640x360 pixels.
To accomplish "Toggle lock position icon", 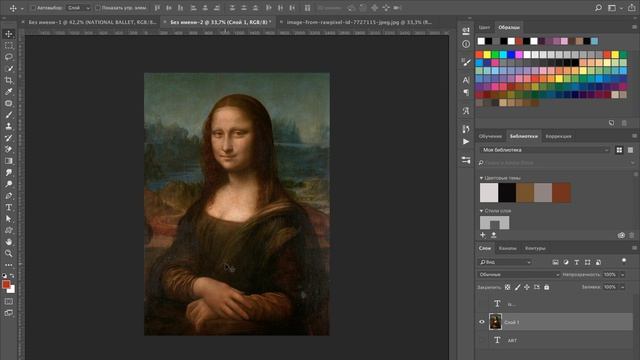I will click(x=527, y=287).
